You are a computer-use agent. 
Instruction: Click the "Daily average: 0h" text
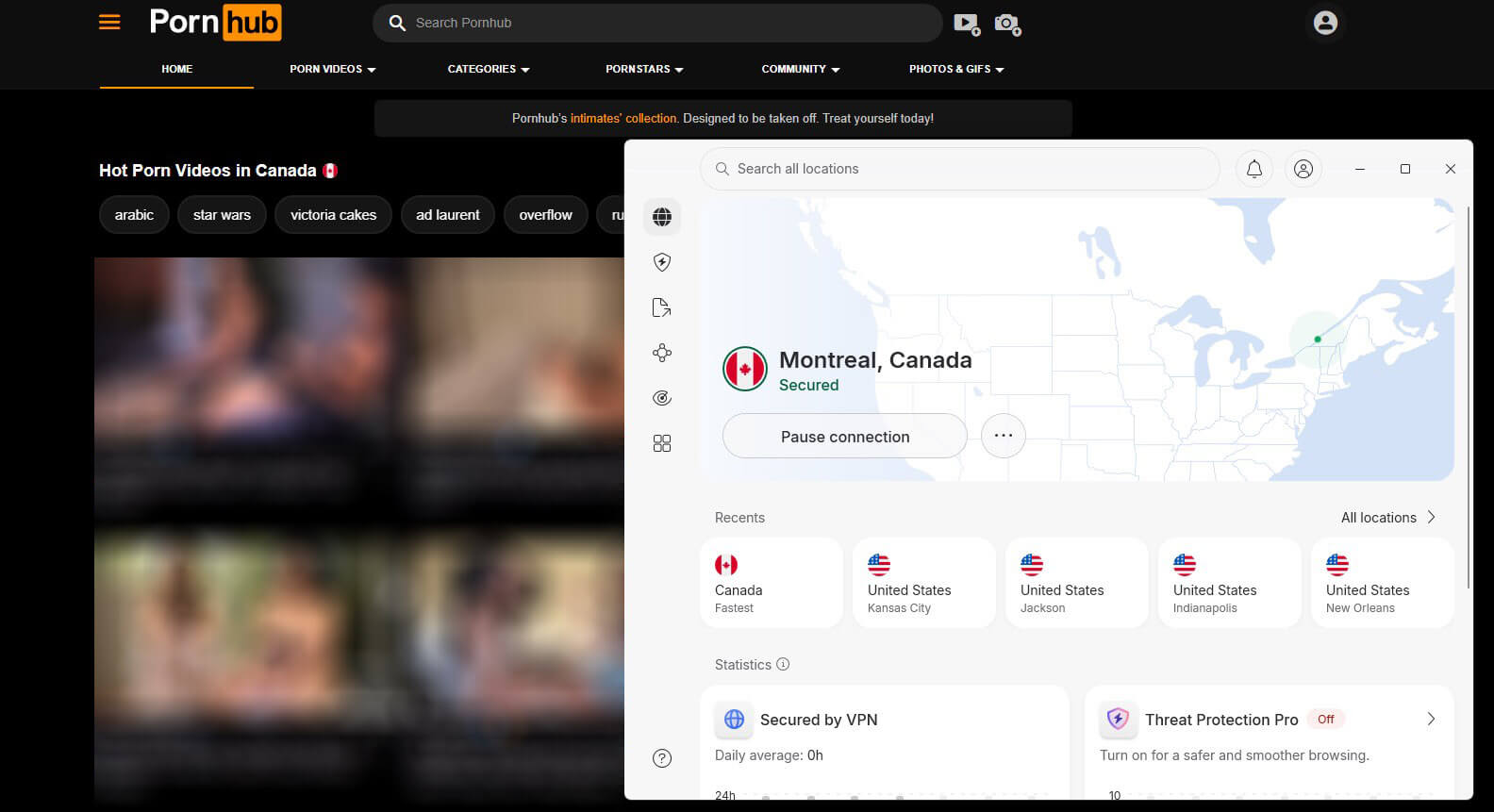coord(769,755)
